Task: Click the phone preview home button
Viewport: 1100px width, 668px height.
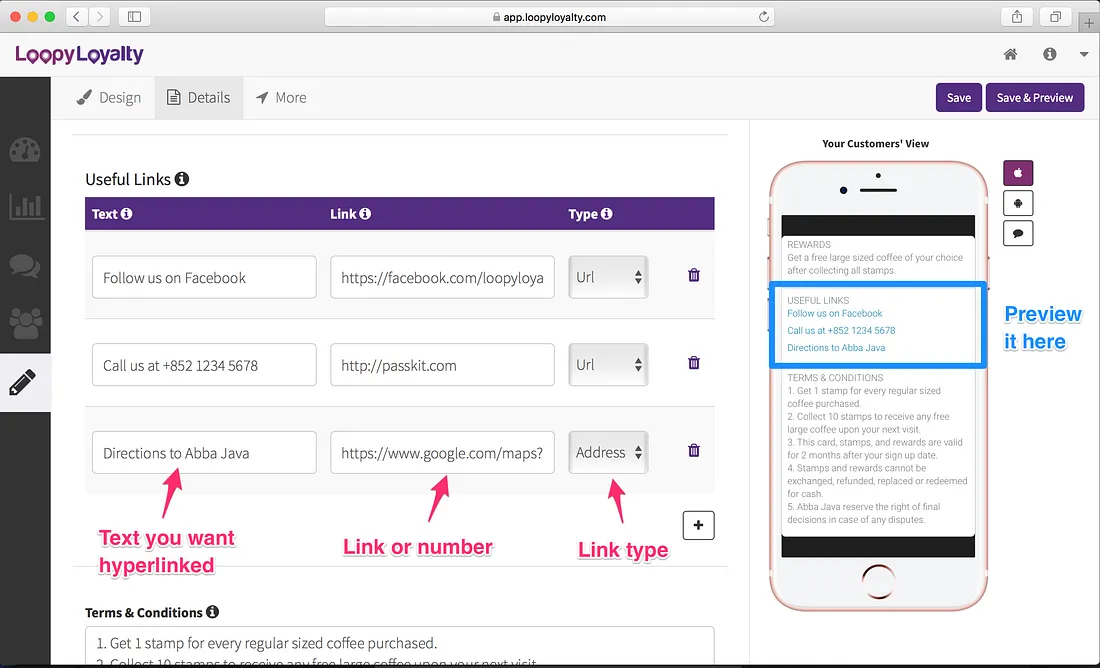Action: tap(878, 580)
